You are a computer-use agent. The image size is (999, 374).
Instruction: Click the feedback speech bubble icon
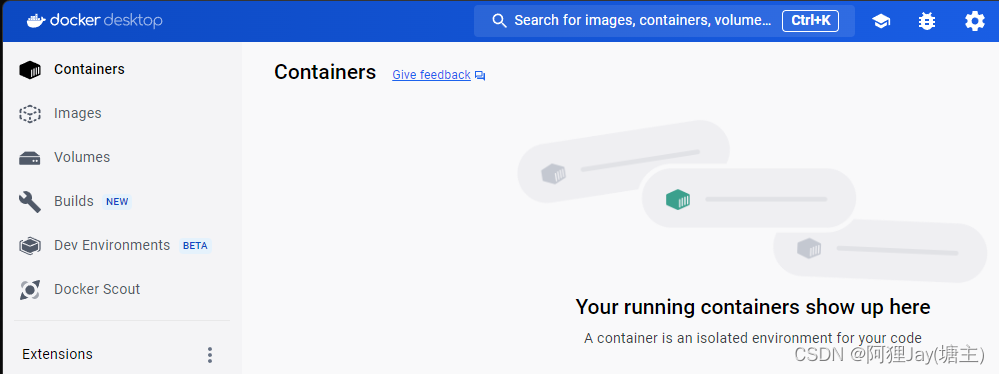tap(480, 76)
